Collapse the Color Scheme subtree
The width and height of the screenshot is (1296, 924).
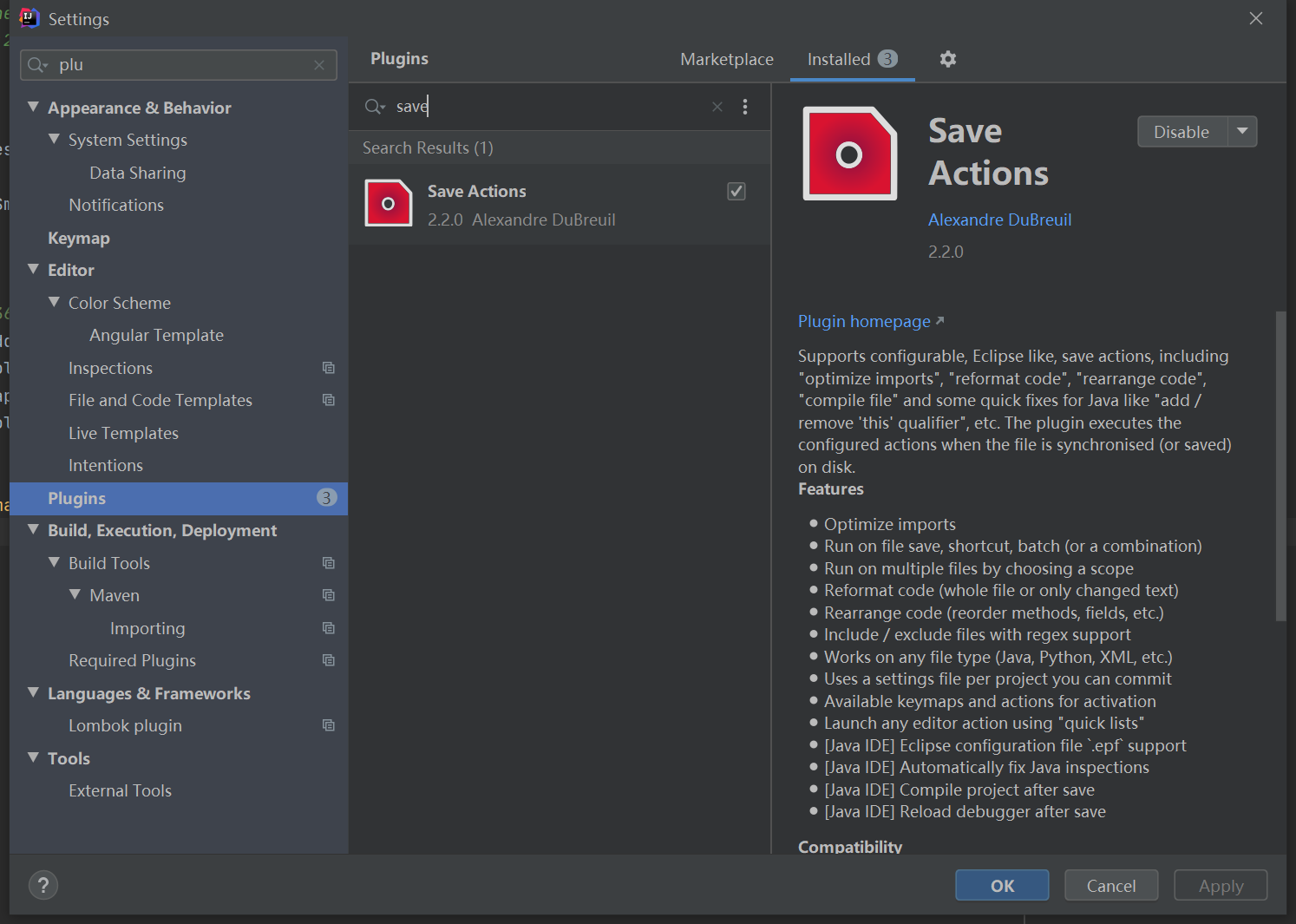(x=55, y=303)
